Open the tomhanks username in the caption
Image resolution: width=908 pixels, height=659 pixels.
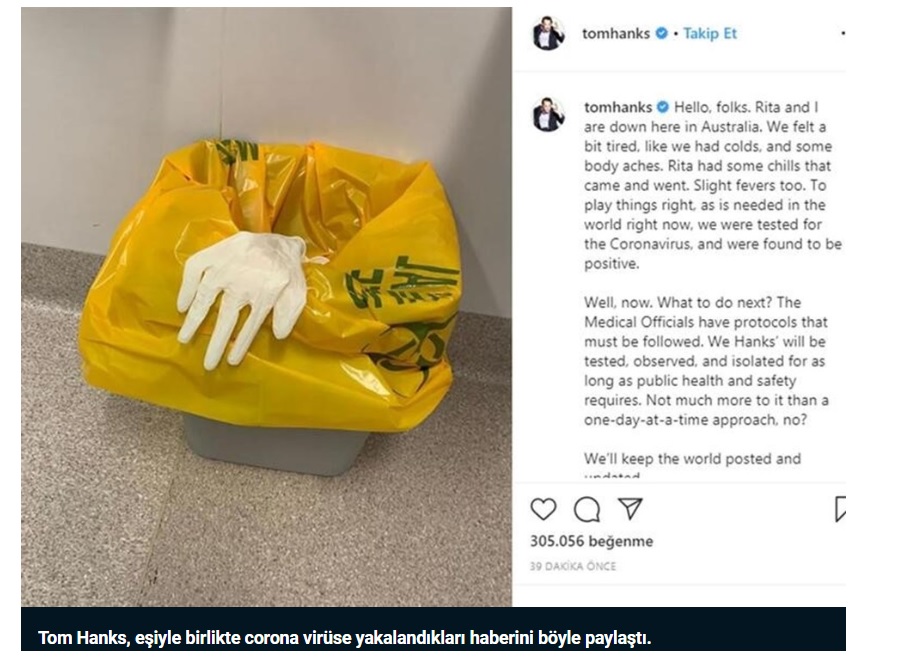(x=618, y=107)
